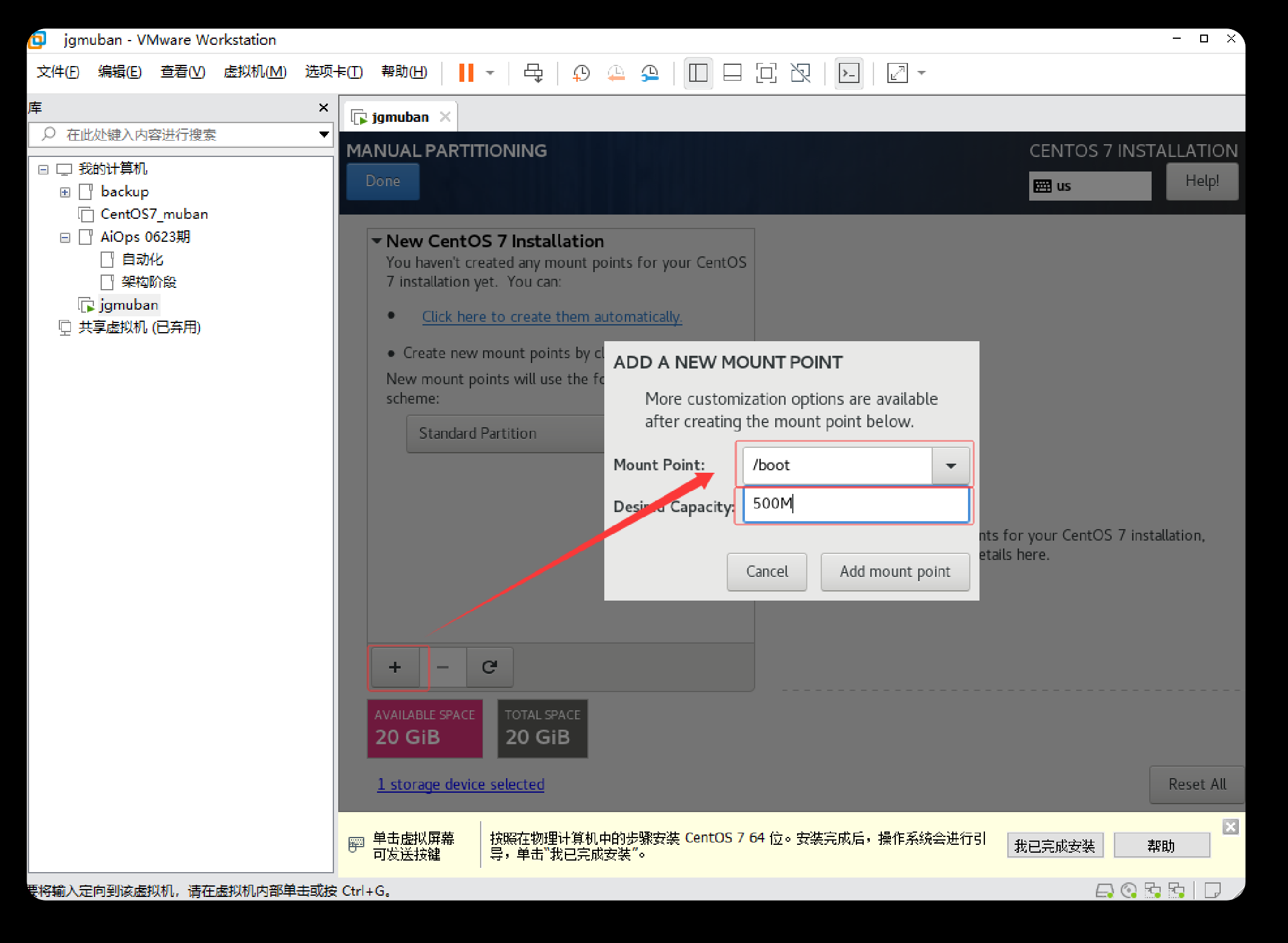Click link to create mount points automatically

point(552,316)
